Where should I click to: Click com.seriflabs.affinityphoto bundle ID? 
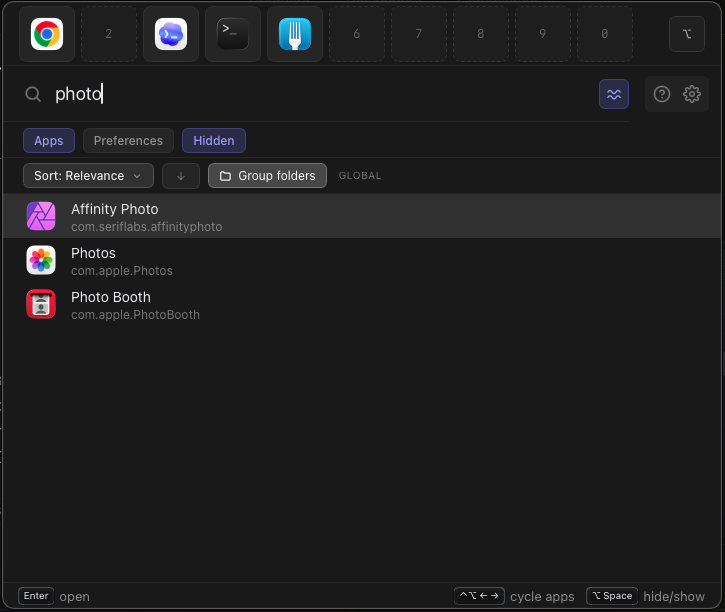[x=147, y=227]
